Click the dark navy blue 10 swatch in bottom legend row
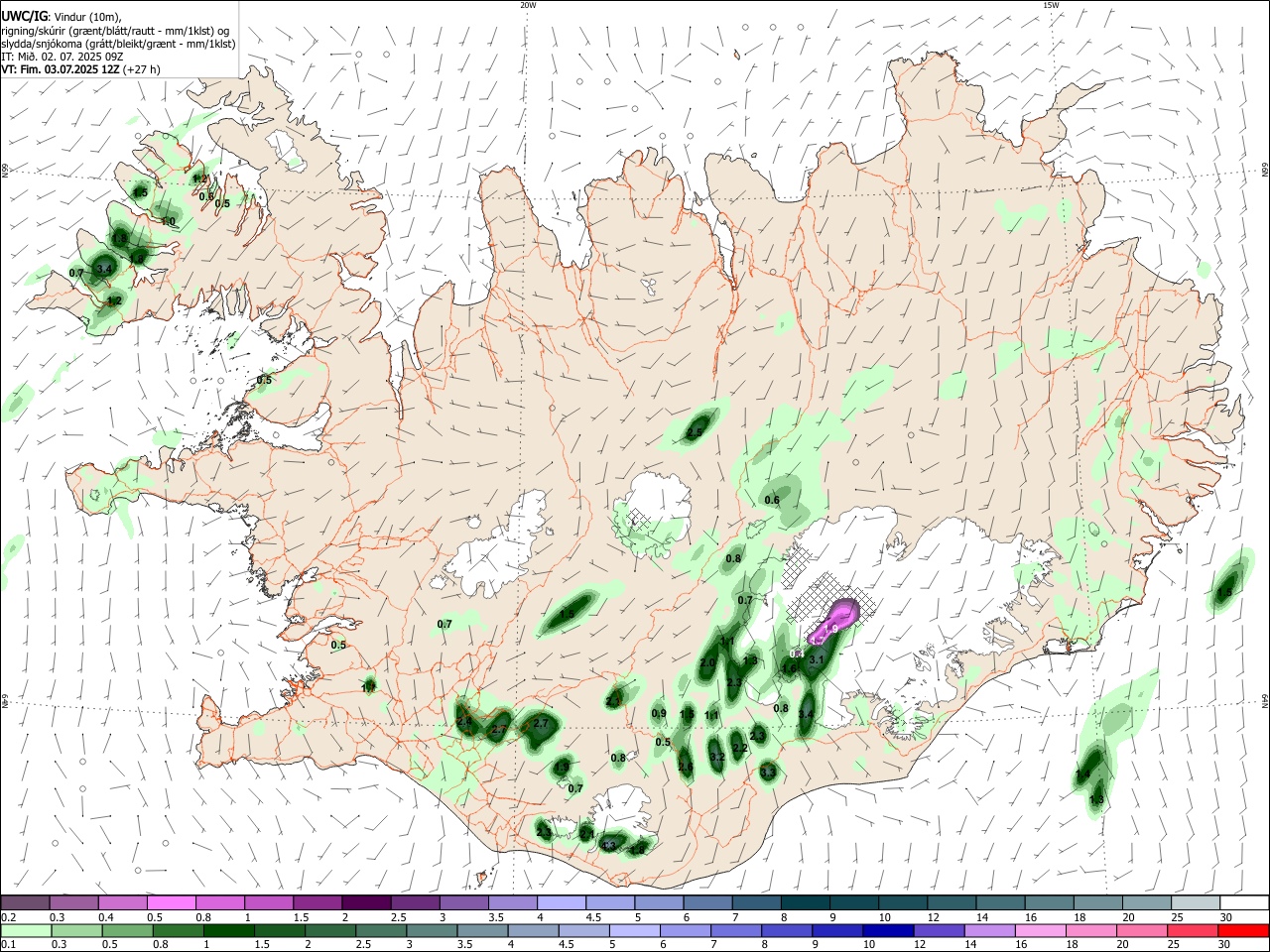The image size is (1270, 952). (887, 931)
